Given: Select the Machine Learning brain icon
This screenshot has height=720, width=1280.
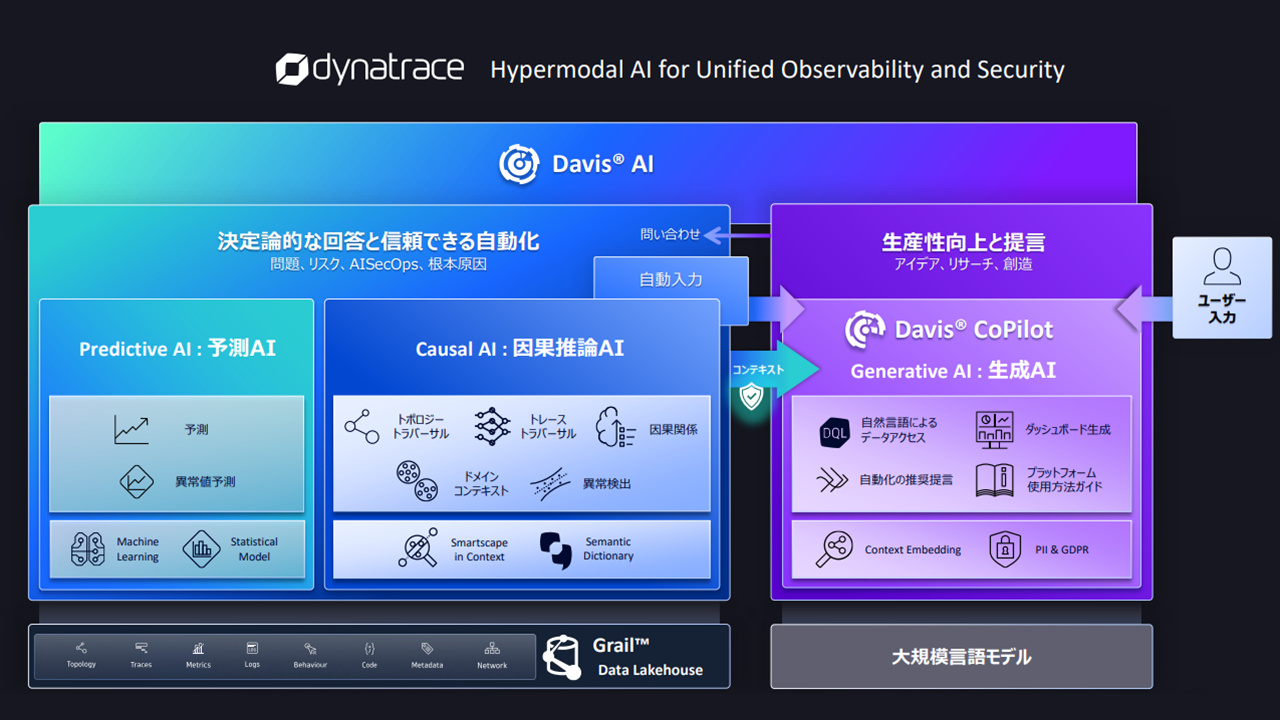Looking at the screenshot, I should click(88, 549).
